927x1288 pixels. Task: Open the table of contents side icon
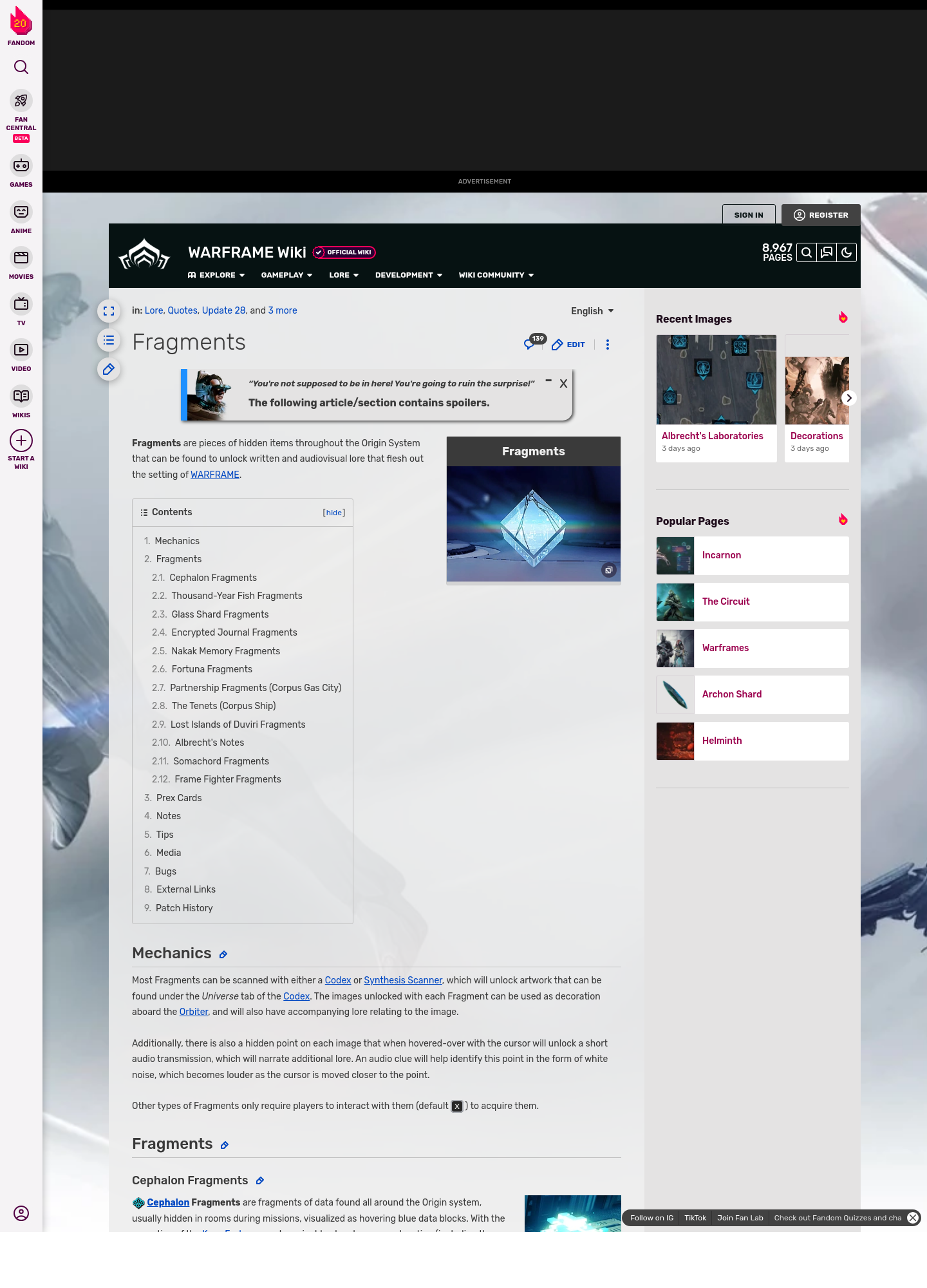tap(109, 340)
